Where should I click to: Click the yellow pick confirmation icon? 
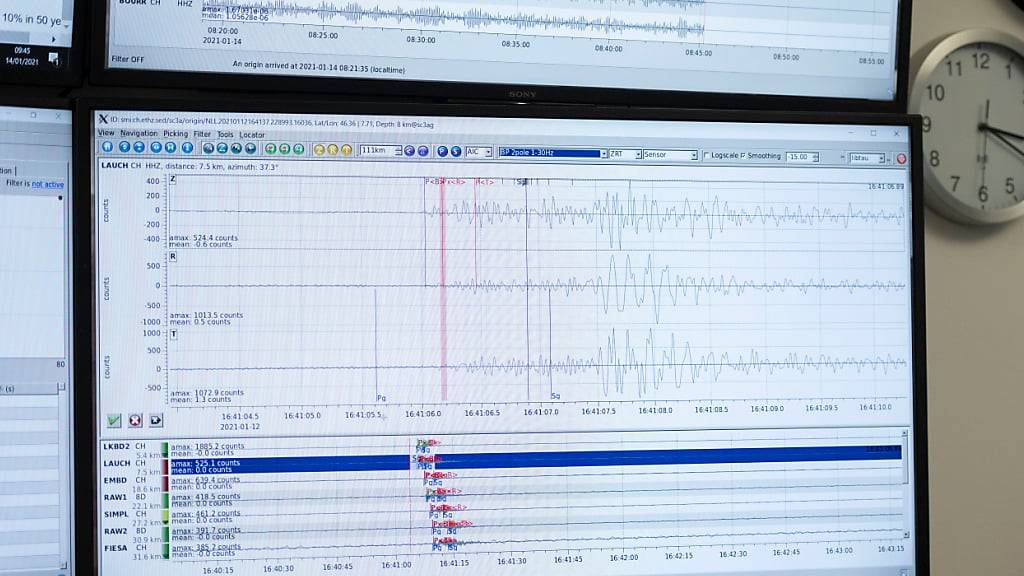(320, 151)
